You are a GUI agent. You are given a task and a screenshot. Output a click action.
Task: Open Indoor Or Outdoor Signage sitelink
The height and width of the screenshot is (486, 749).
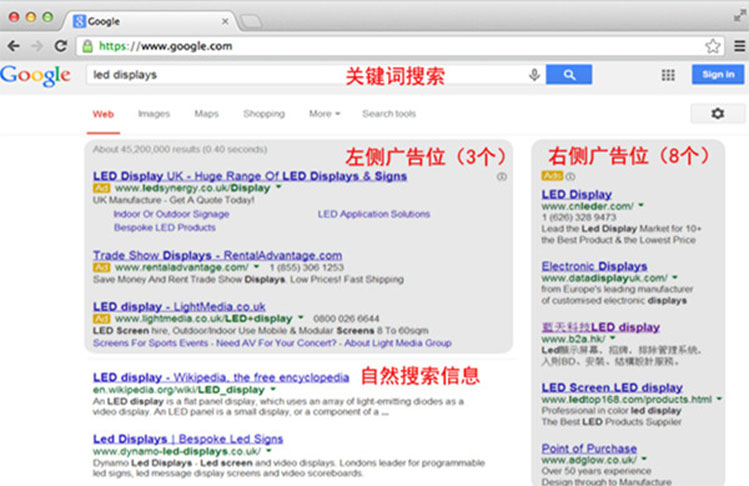[171, 214]
